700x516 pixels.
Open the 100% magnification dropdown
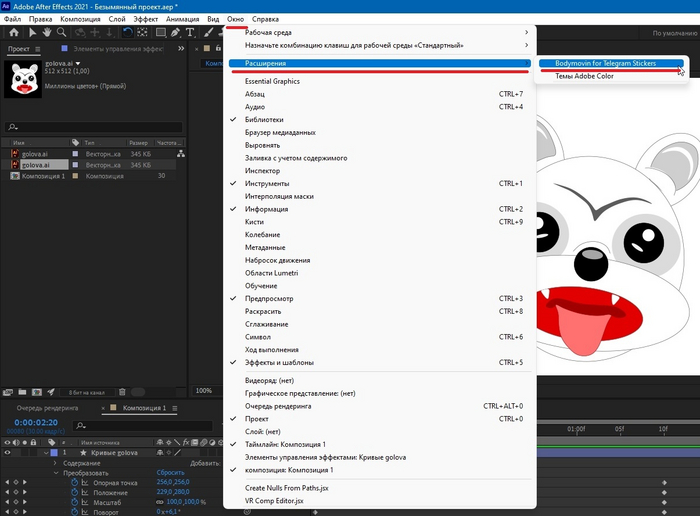coord(206,391)
